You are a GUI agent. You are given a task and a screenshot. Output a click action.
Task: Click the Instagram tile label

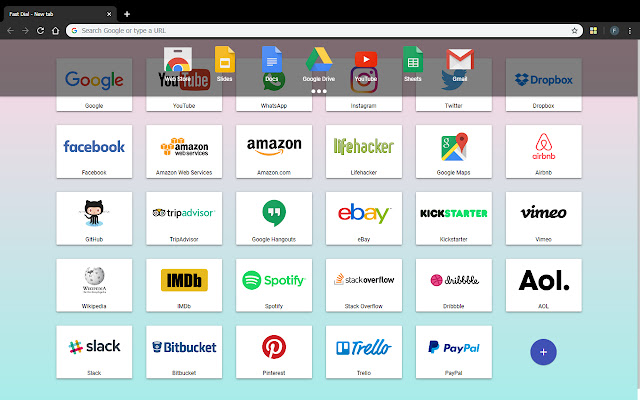pos(364,106)
